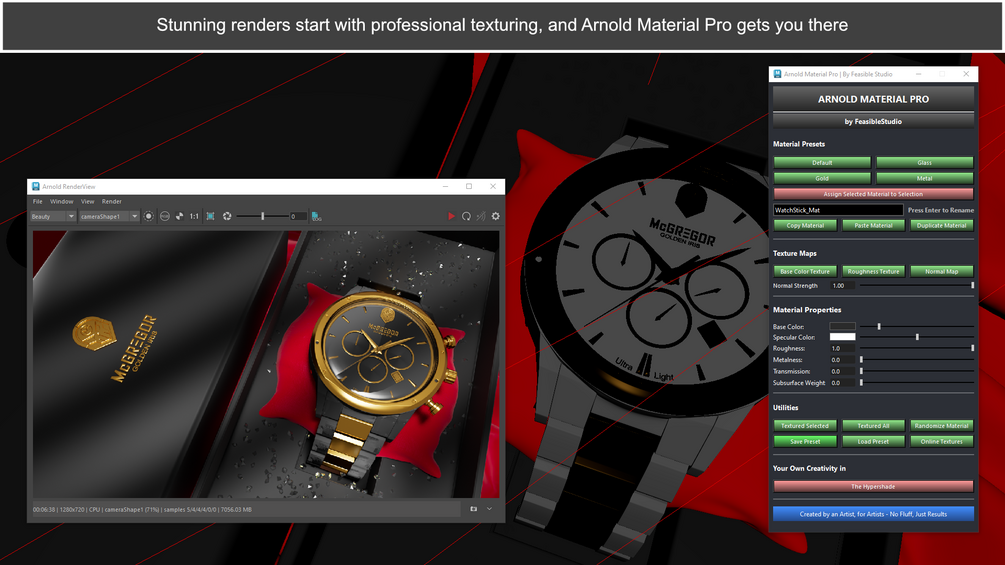Click the exposure value field showing 0
The width and height of the screenshot is (1005, 565).
click(x=297, y=217)
